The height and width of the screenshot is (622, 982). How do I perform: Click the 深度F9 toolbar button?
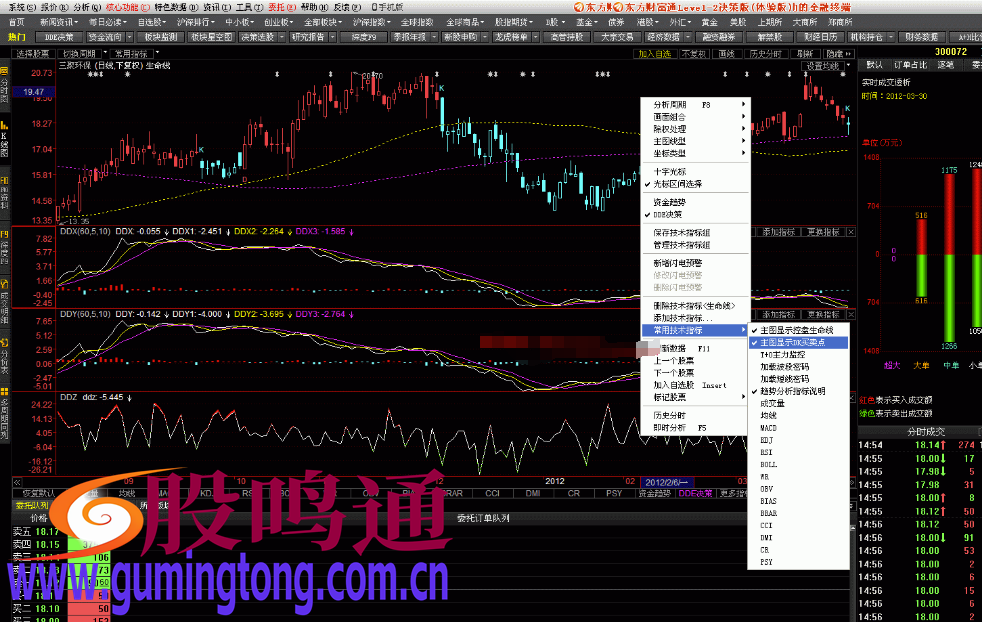pos(364,37)
